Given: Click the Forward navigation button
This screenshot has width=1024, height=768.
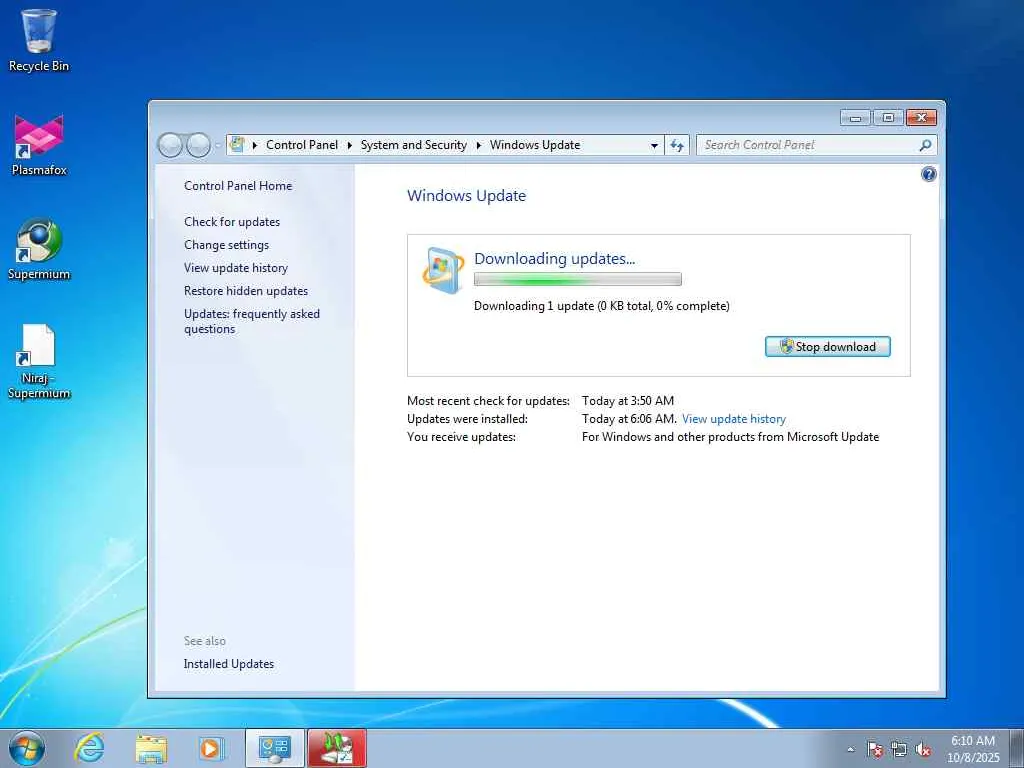Looking at the screenshot, I should click(199, 145).
